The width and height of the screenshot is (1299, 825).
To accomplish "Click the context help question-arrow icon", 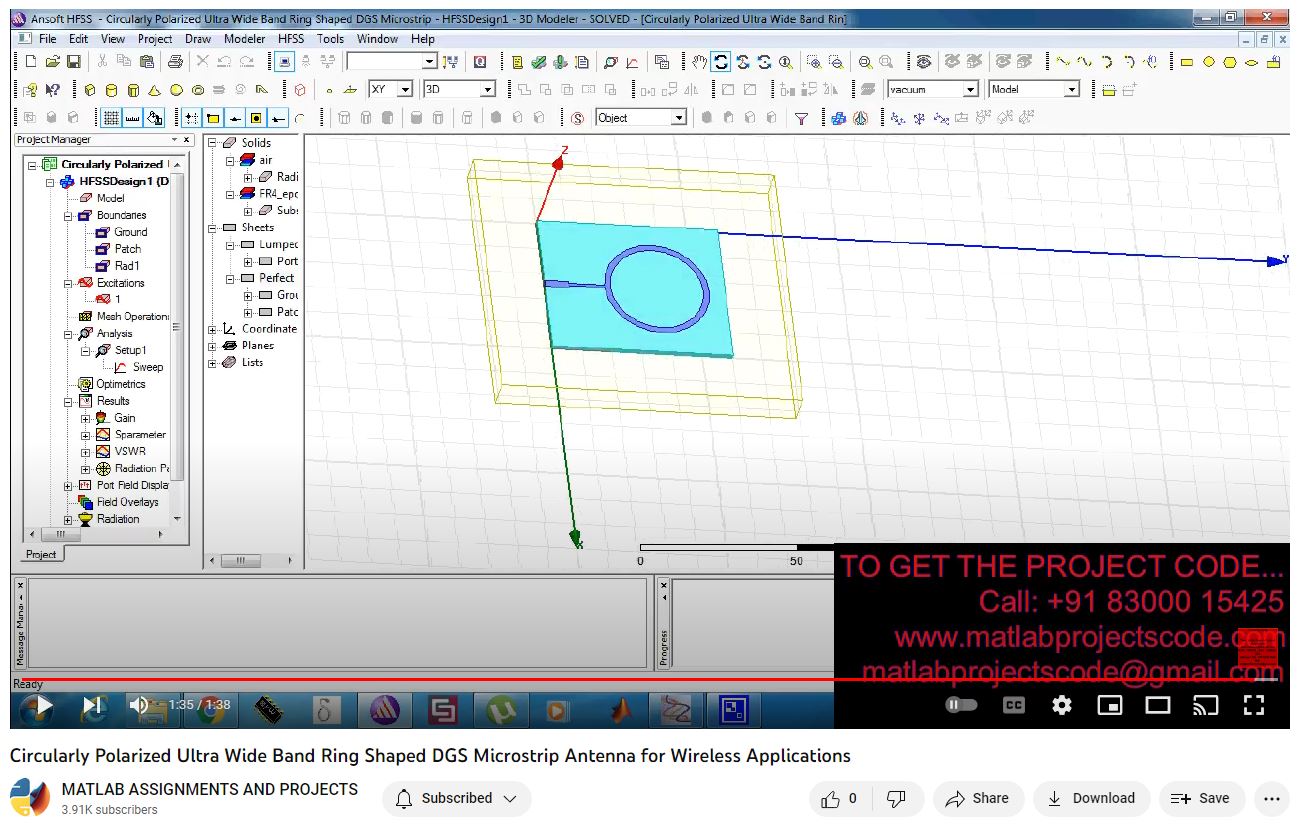I will [x=53, y=90].
